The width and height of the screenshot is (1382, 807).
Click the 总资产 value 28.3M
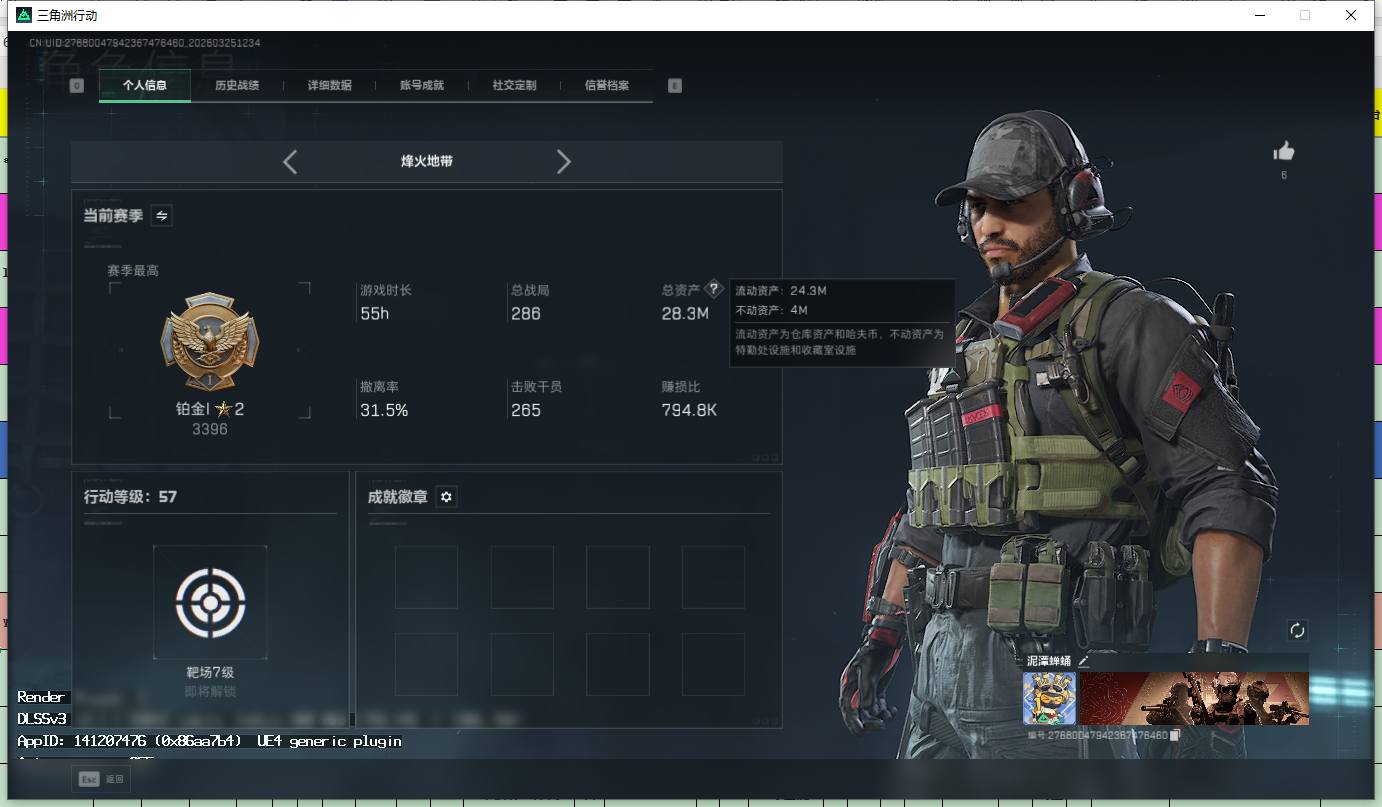click(685, 314)
